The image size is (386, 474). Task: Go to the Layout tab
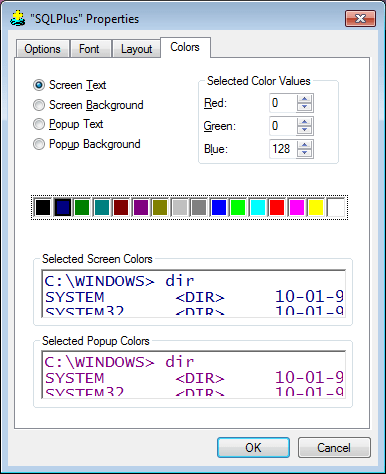pyautogui.click(x=136, y=49)
